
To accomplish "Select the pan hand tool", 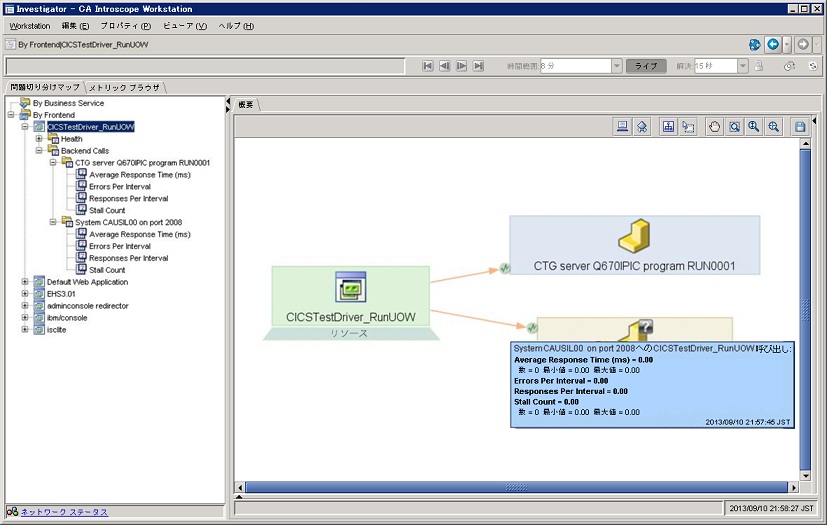I will (x=714, y=127).
